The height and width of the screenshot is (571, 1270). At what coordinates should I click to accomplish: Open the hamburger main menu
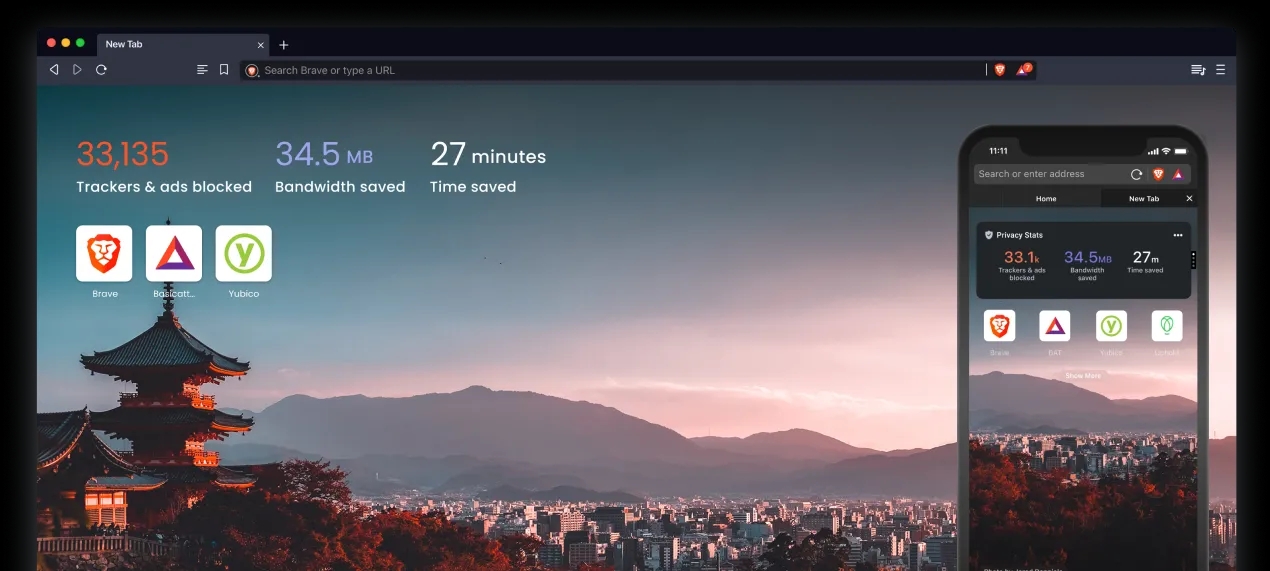click(1221, 70)
